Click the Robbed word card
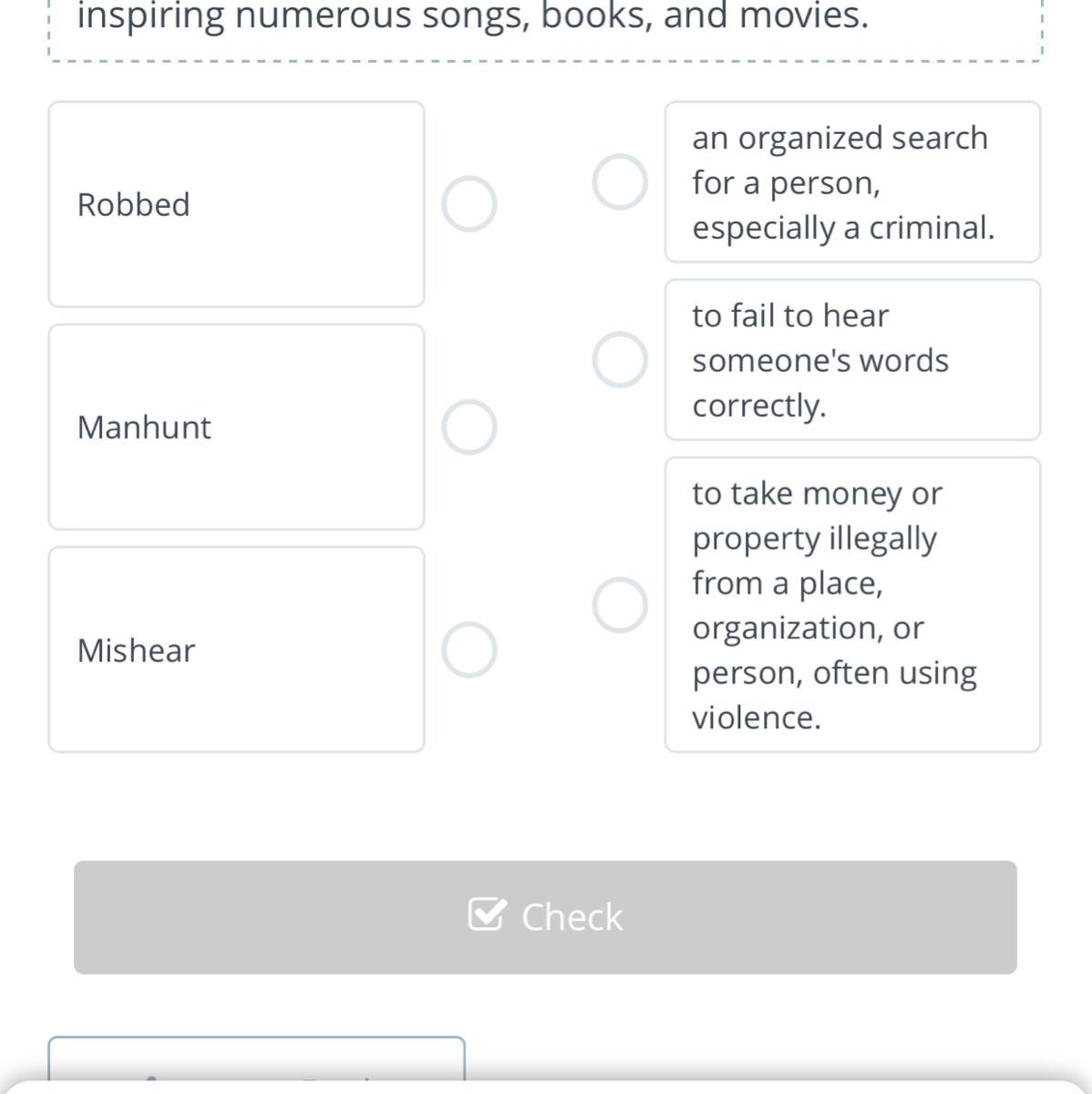Screen dimensions: 1092x1094 (x=236, y=204)
